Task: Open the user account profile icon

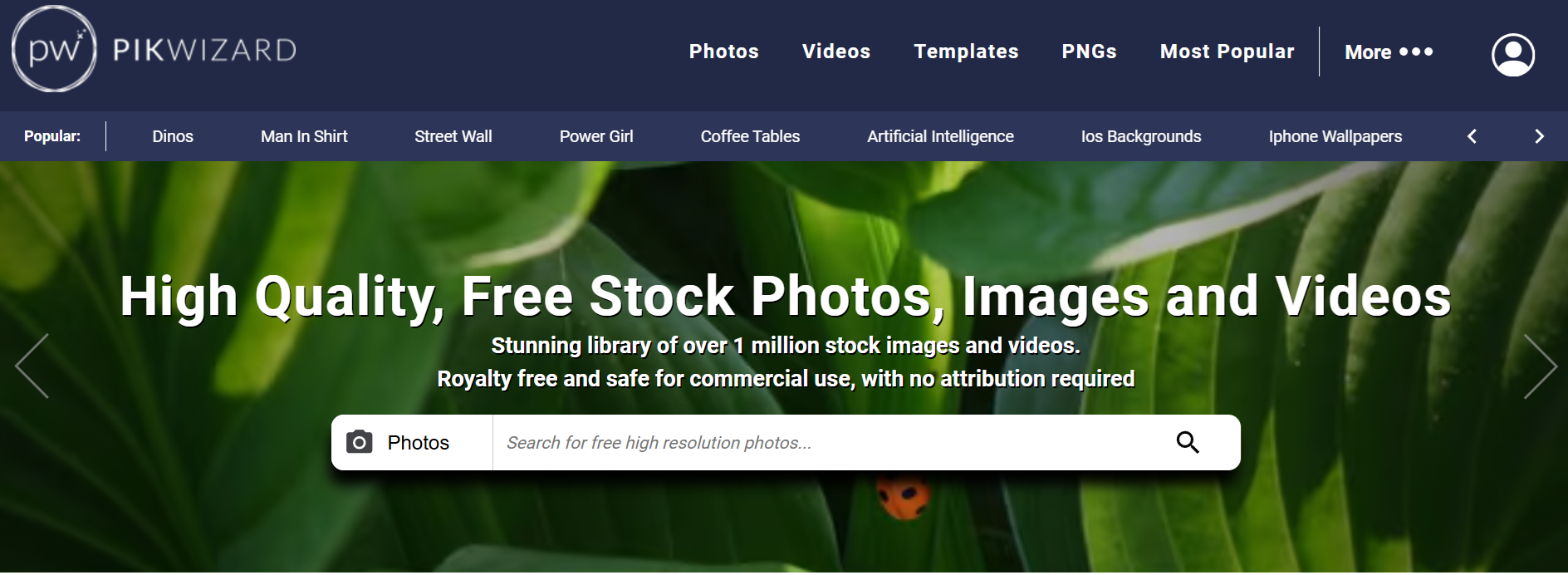Action: pos(1512,55)
